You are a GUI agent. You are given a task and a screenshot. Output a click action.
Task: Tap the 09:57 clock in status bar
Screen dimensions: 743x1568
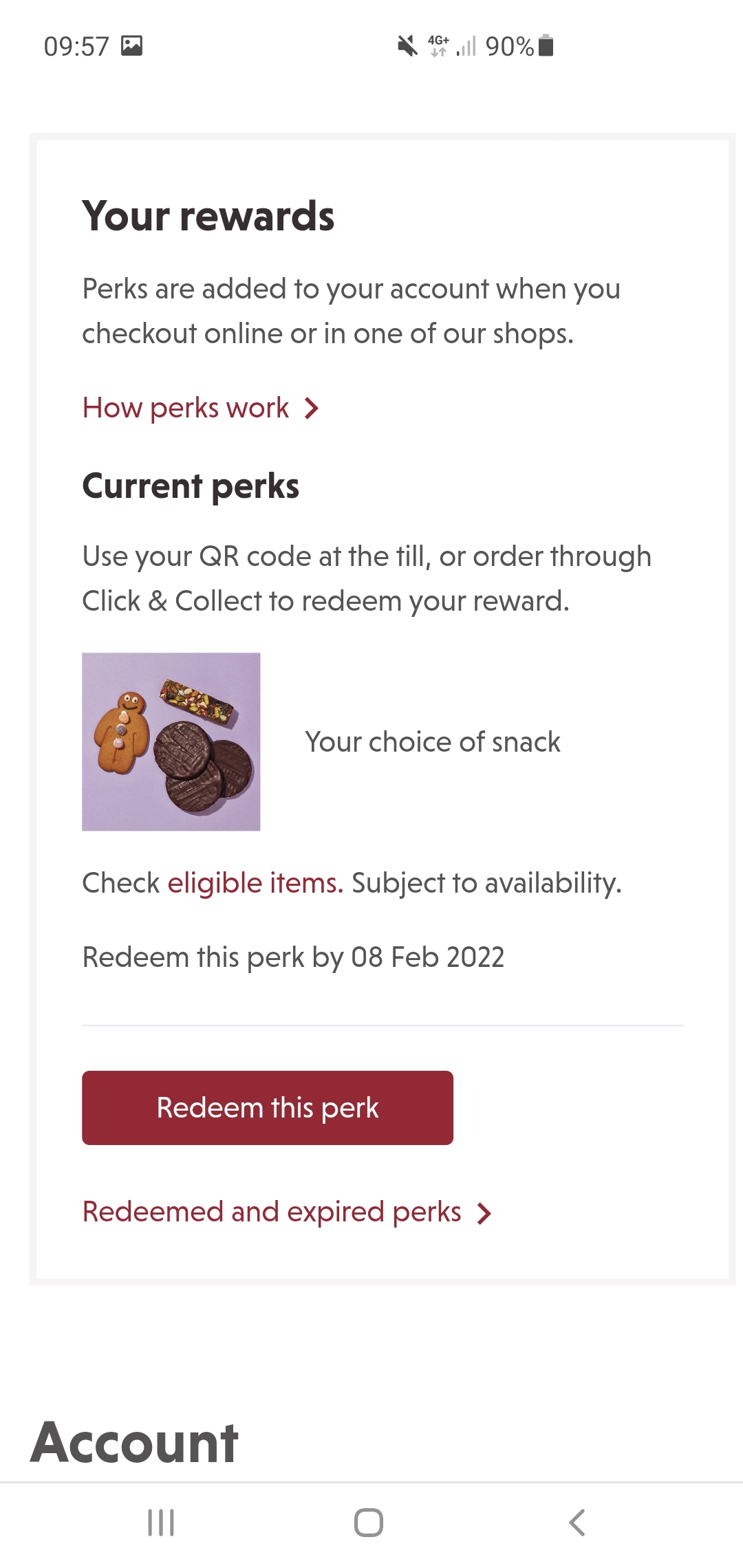point(76,47)
